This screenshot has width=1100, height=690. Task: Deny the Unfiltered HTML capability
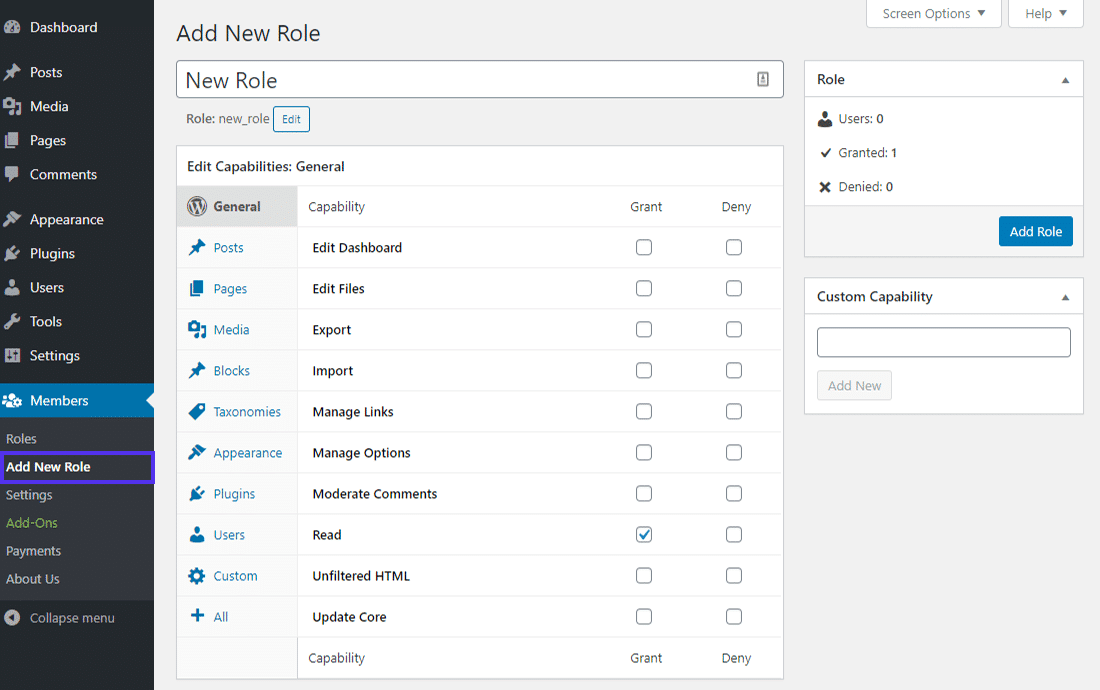[733, 575]
